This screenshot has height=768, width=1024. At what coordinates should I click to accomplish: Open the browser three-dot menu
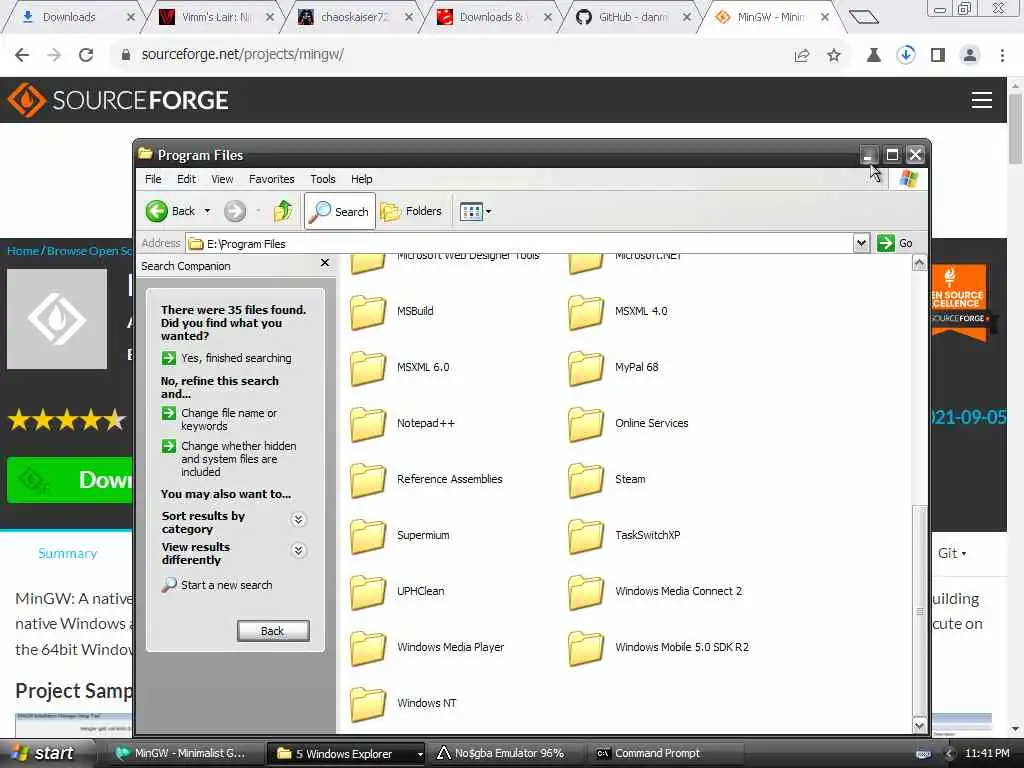point(1002,55)
